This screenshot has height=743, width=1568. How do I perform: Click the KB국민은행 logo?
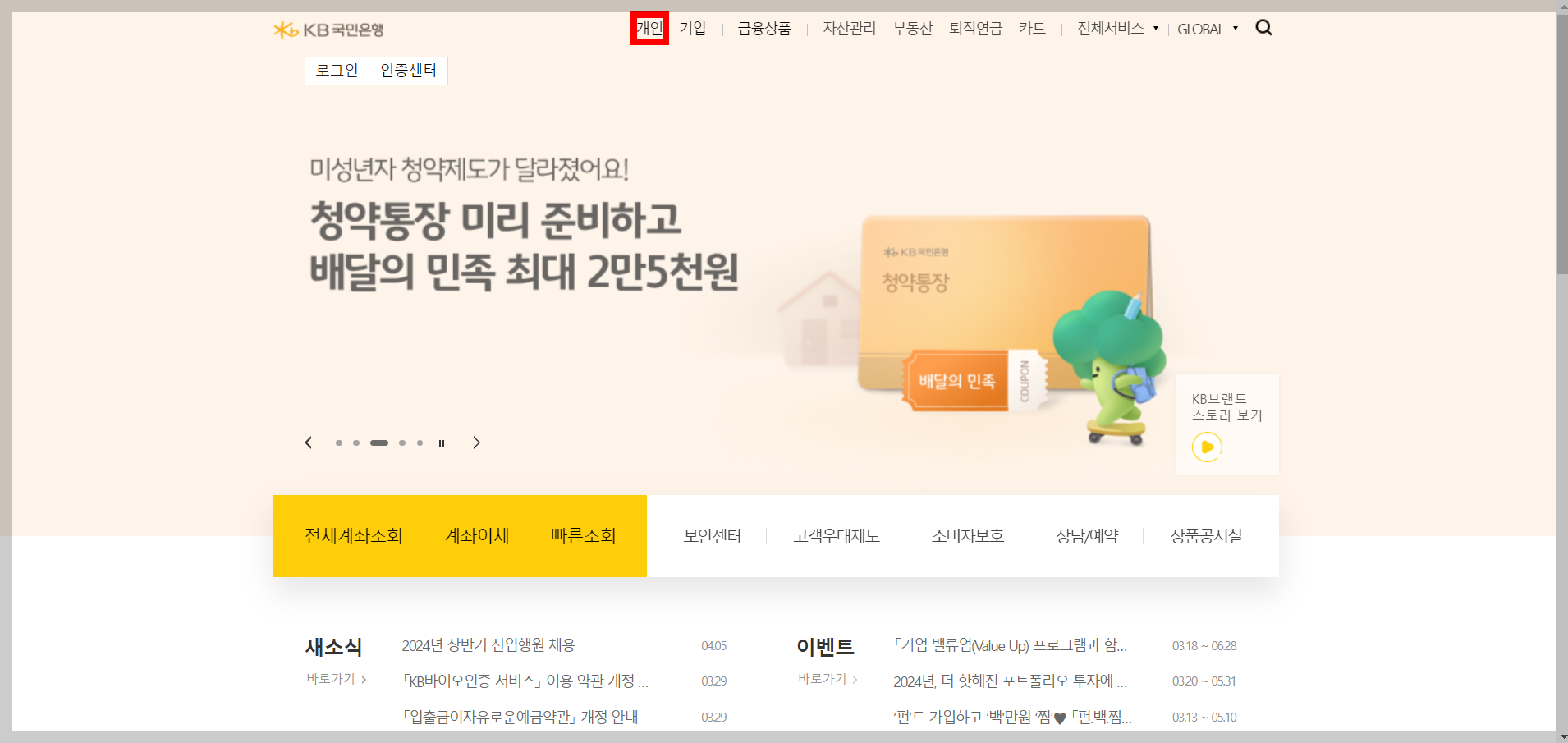click(x=331, y=29)
